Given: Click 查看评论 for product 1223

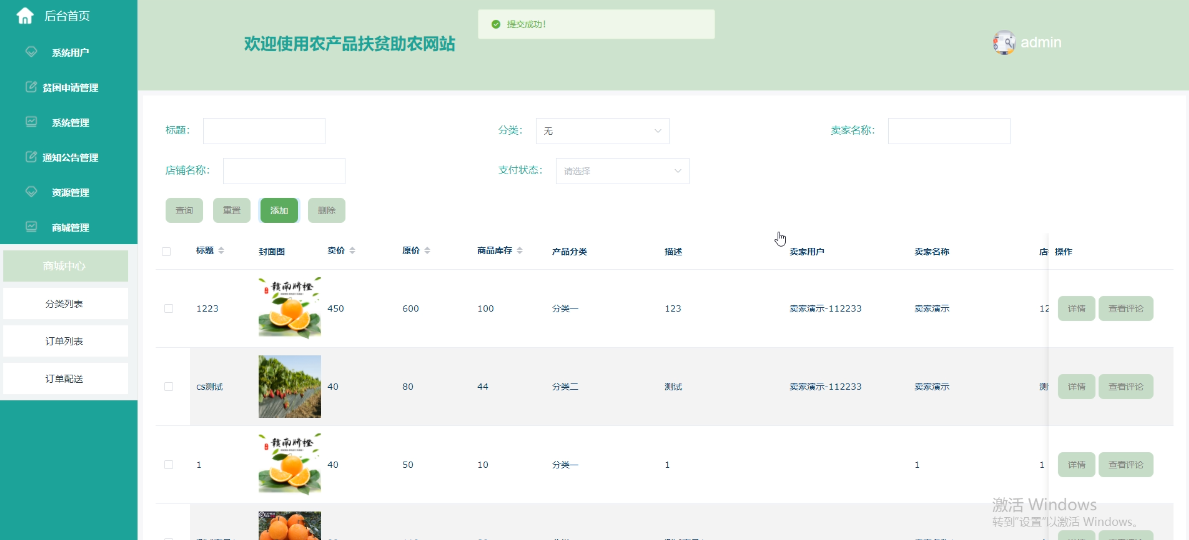Looking at the screenshot, I should (x=1126, y=309).
